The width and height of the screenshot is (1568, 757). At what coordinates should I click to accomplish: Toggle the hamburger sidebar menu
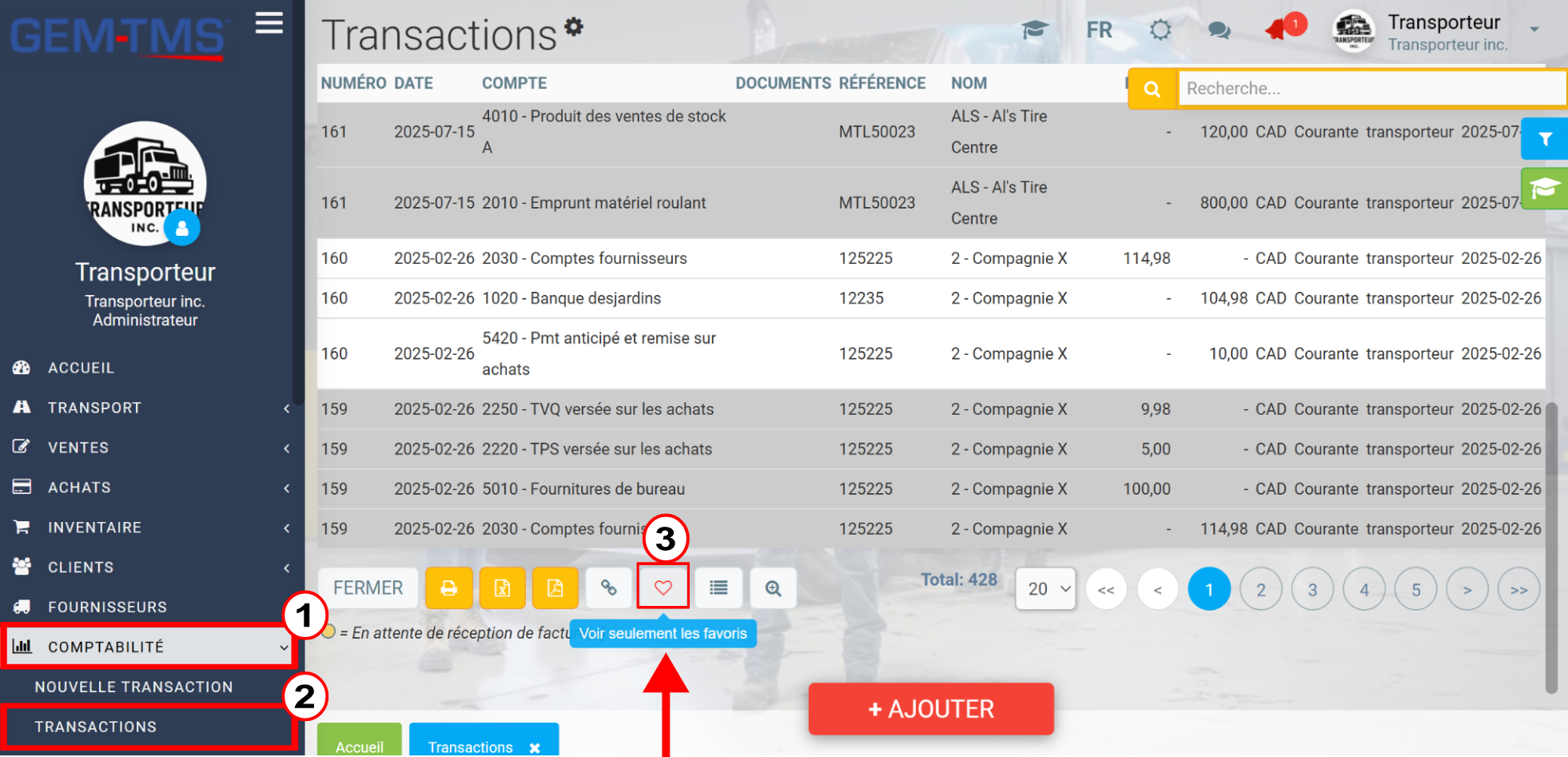269,22
